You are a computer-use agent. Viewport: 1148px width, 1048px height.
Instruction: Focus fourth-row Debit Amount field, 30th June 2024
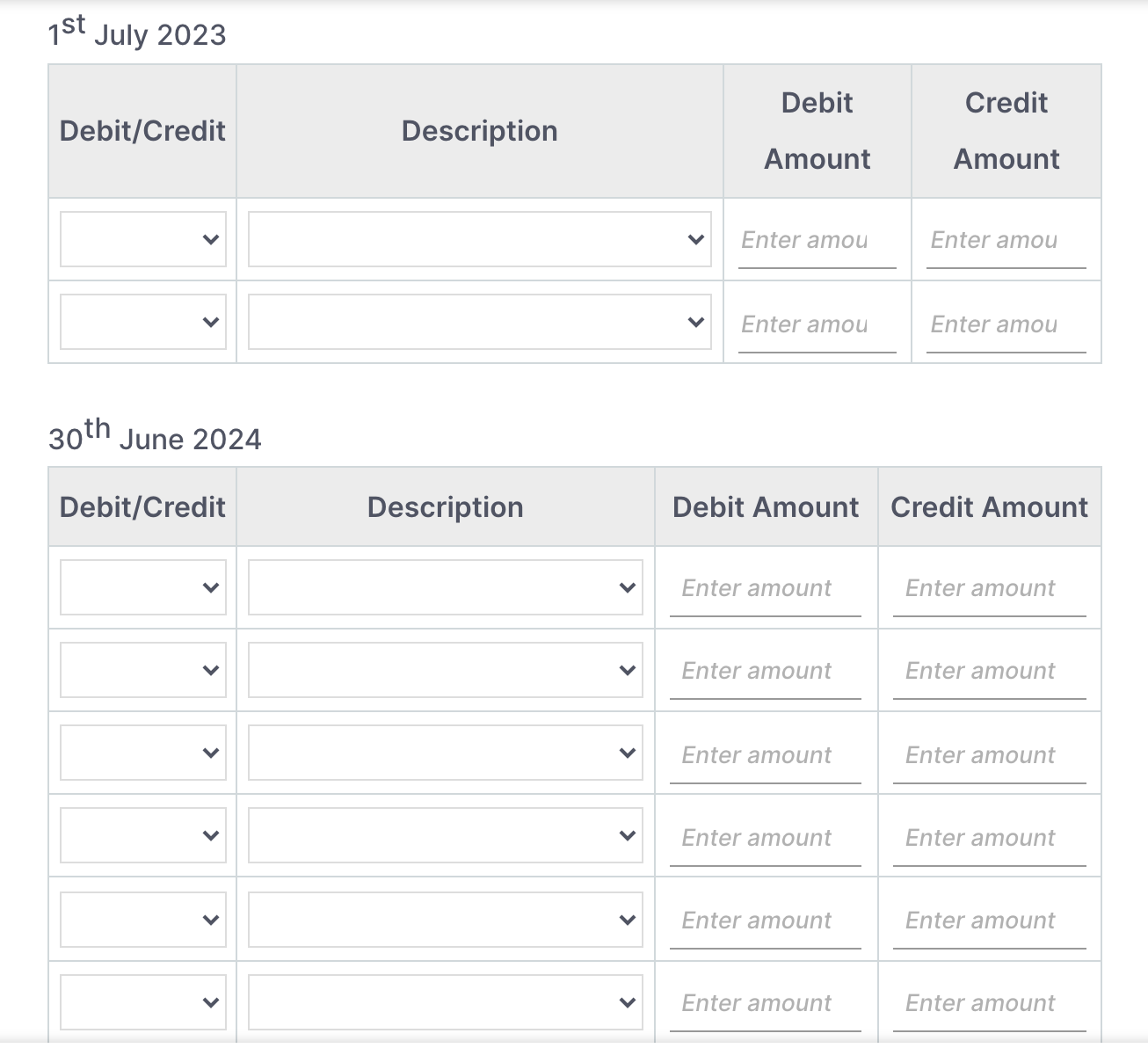coord(766,838)
